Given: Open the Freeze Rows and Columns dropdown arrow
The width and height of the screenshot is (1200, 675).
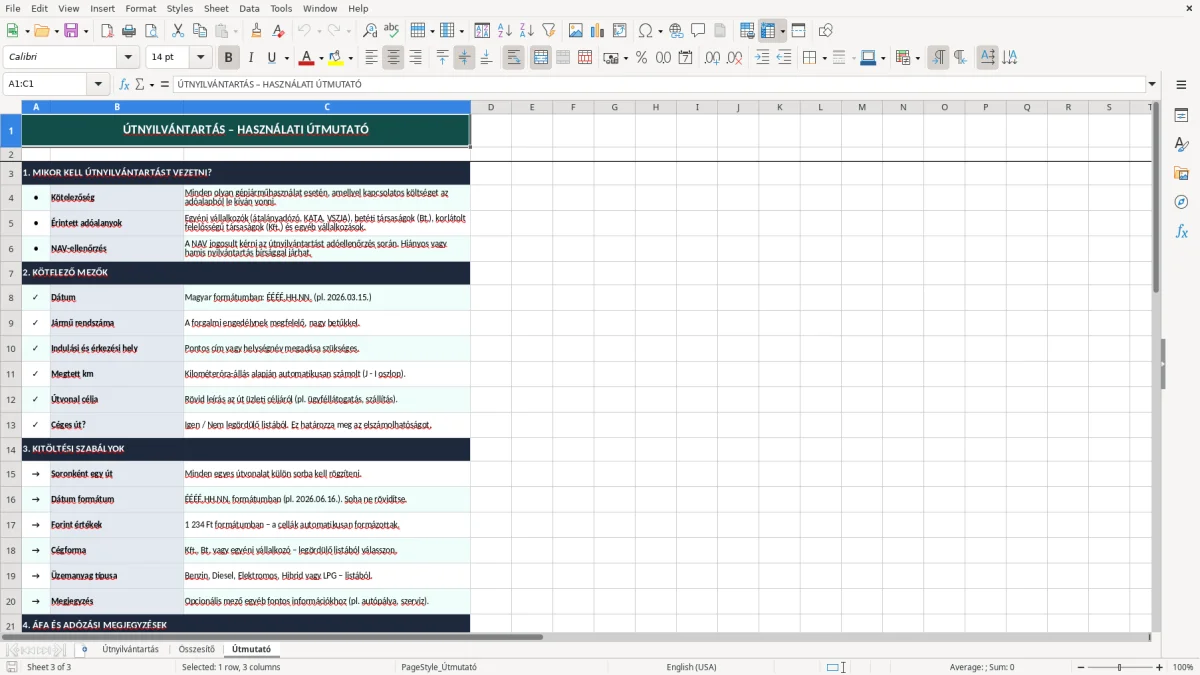Looking at the screenshot, I should [783, 31].
